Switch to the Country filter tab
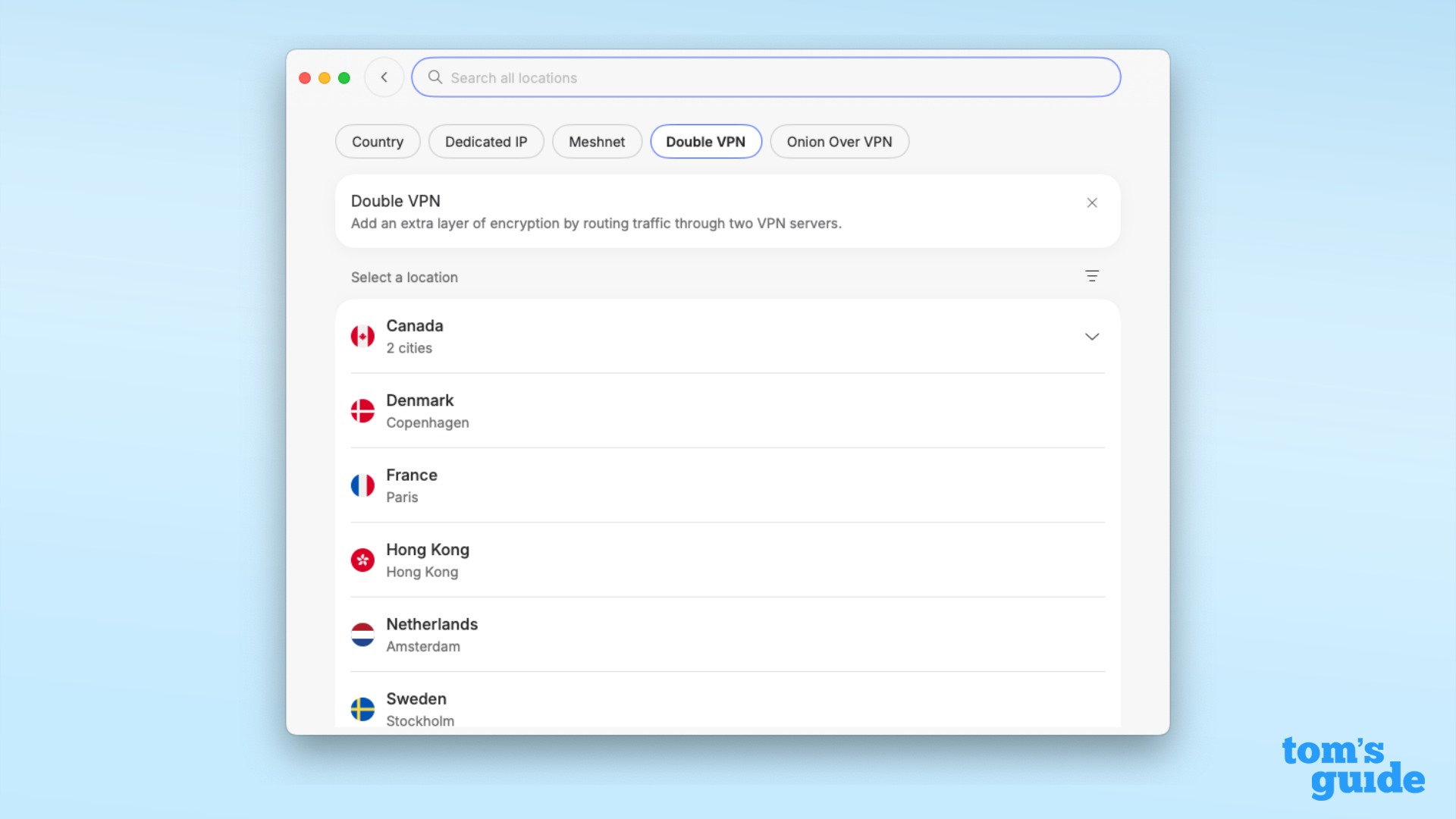1456x819 pixels. pos(377,141)
